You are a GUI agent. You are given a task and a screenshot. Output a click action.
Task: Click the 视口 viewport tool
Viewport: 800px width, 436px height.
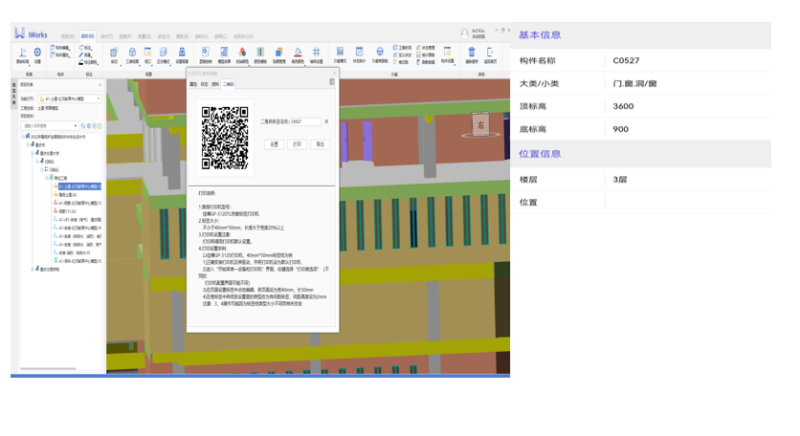pos(147,55)
